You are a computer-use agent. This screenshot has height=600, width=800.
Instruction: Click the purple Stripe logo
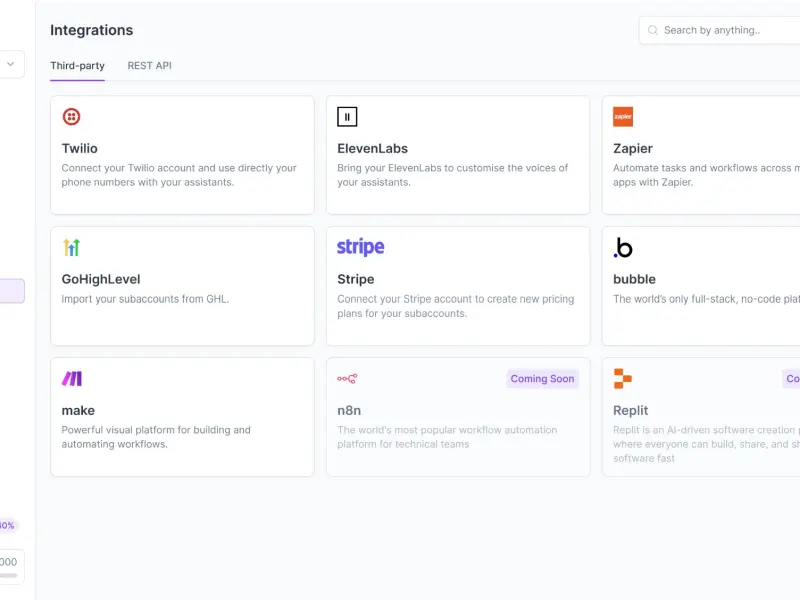point(361,247)
